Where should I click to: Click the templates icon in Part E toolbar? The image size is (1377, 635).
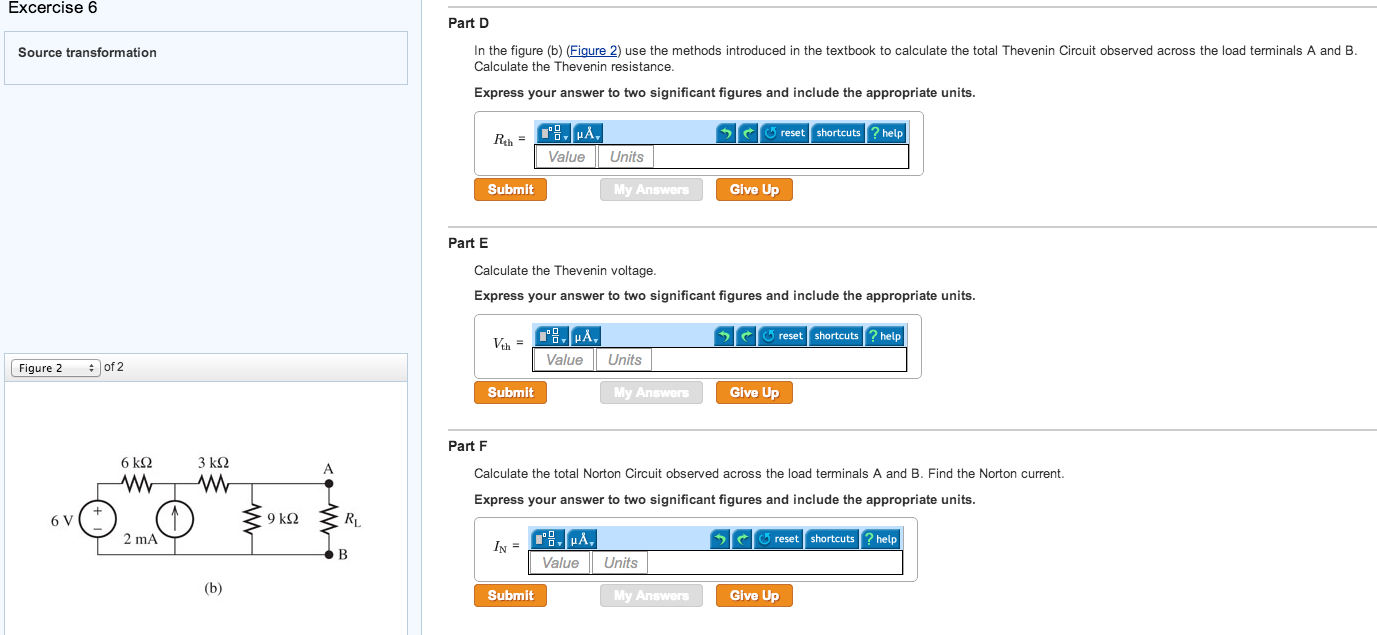coord(552,336)
